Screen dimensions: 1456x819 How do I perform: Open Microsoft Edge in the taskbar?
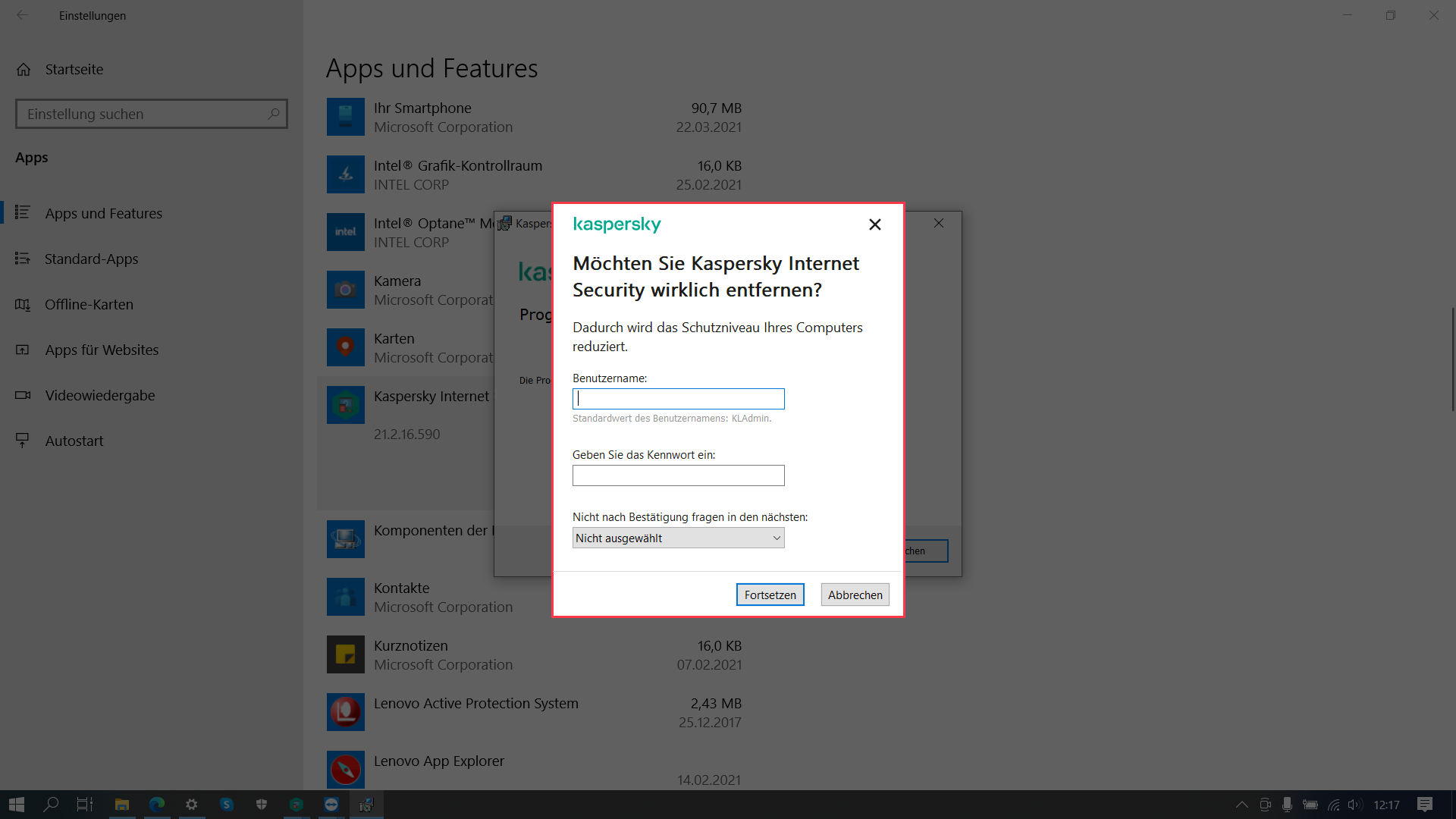tap(157, 805)
